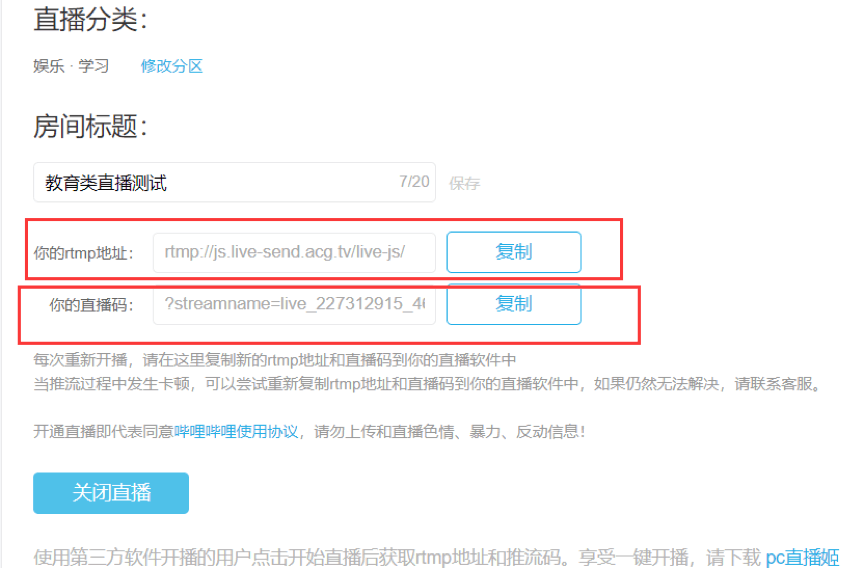Copy the rtmp address with 复制
862x568 pixels.
point(513,252)
